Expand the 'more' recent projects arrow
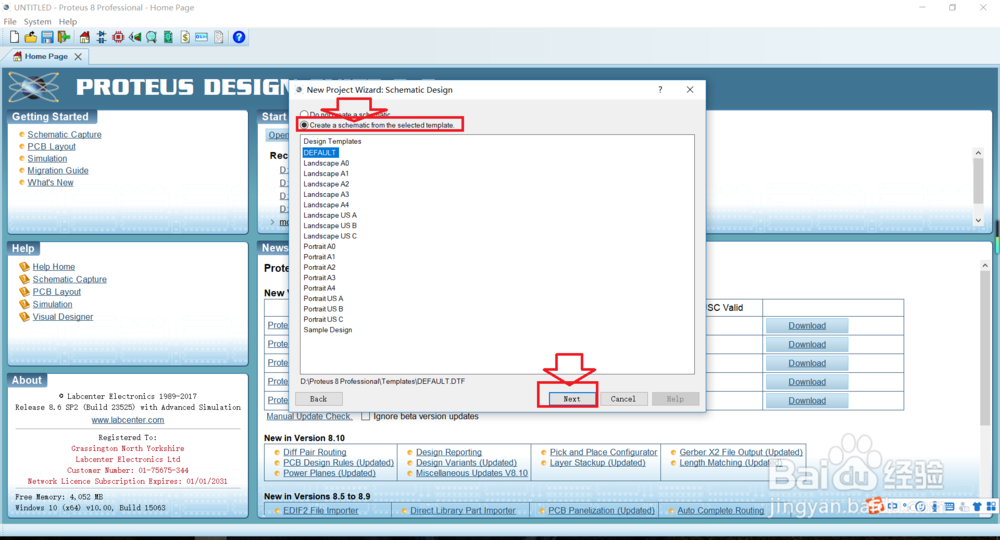 (x=273, y=222)
